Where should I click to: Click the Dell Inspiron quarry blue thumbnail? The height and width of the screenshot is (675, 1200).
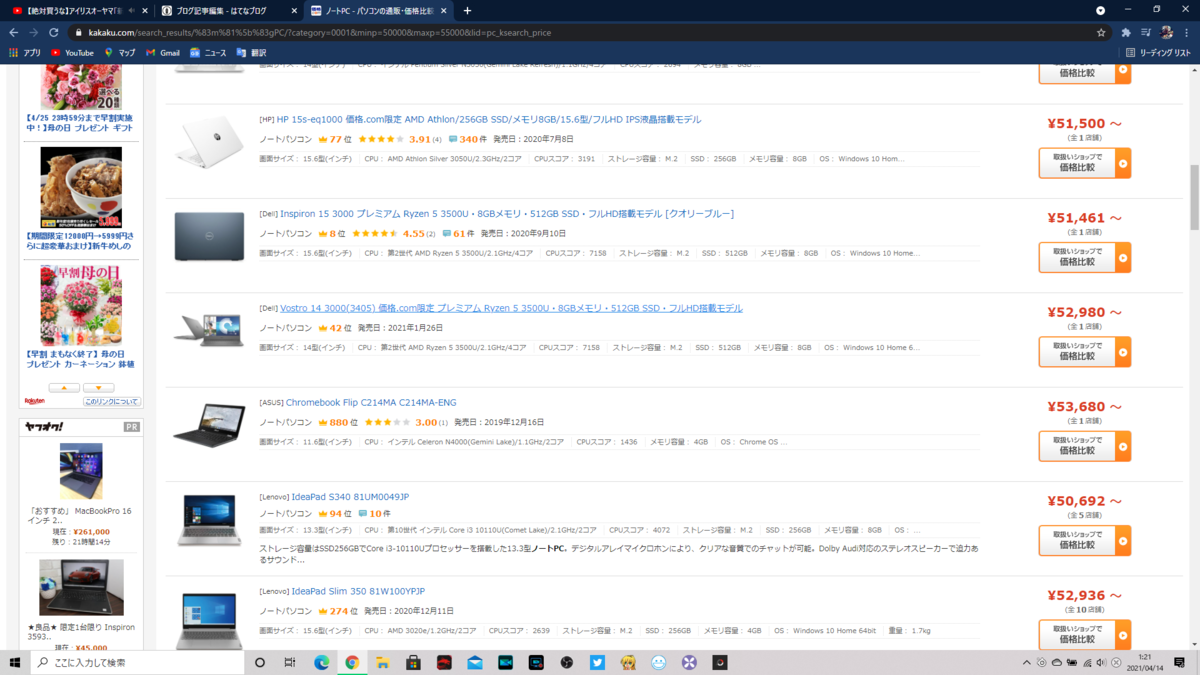209,236
